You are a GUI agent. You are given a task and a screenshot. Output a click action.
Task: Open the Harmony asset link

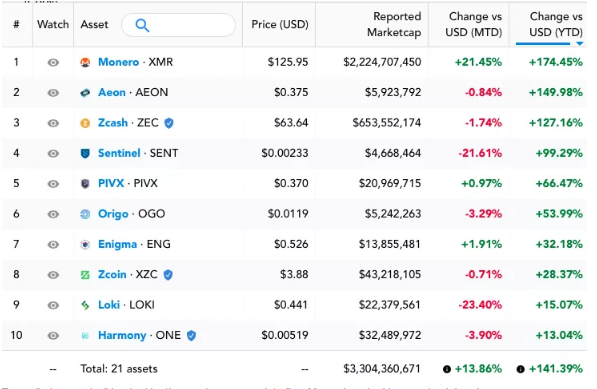click(122, 335)
